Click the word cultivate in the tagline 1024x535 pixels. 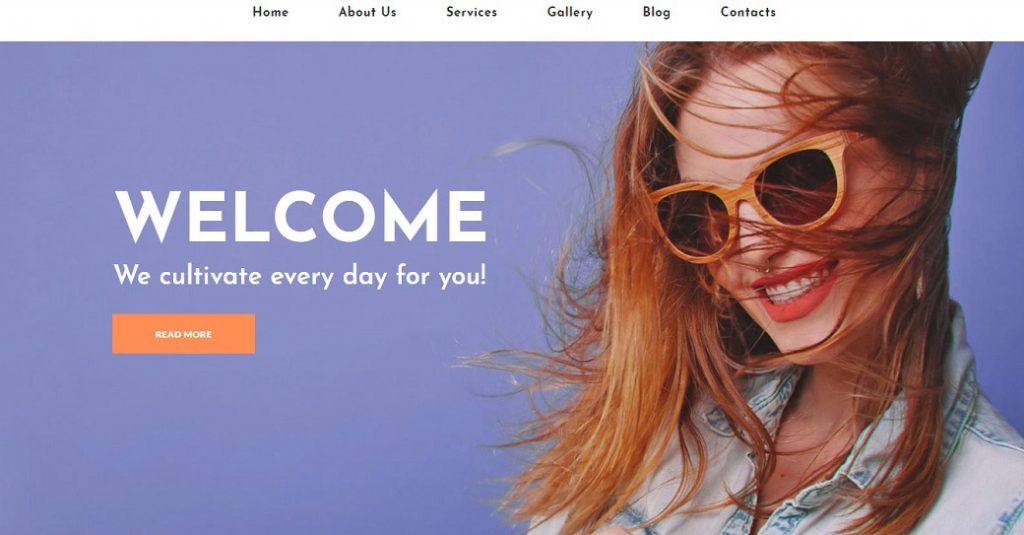tap(210, 275)
